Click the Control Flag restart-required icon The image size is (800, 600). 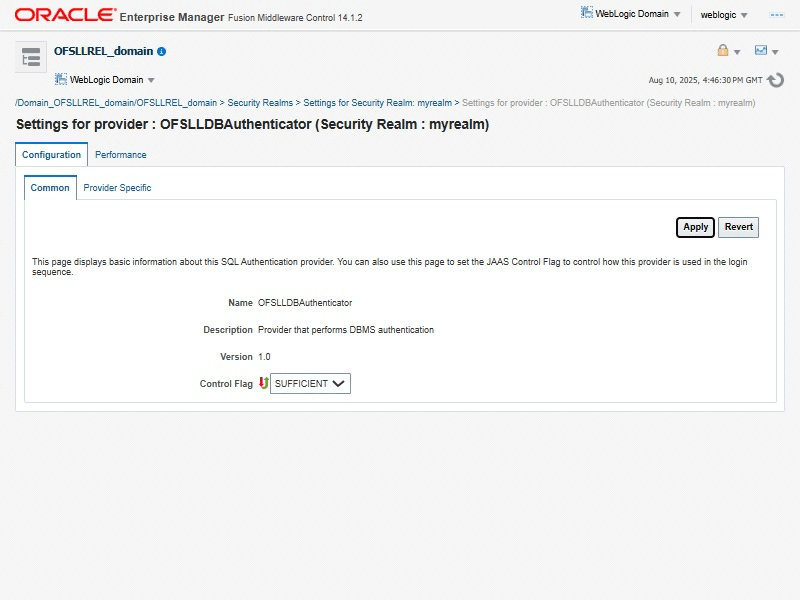263,383
